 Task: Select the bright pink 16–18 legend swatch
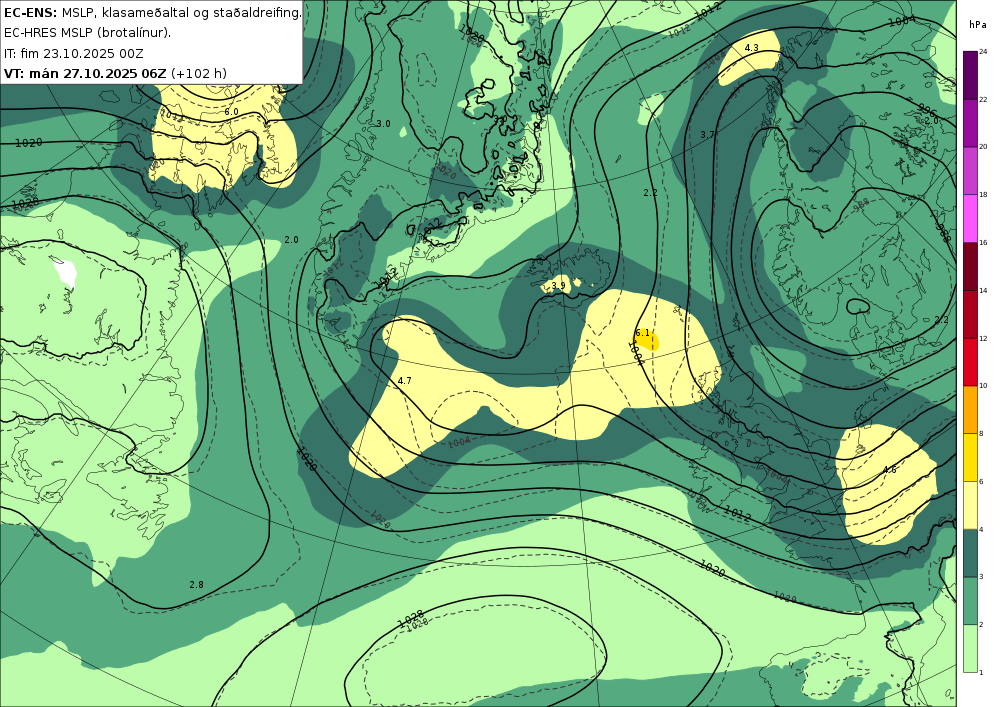pos(970,219)
